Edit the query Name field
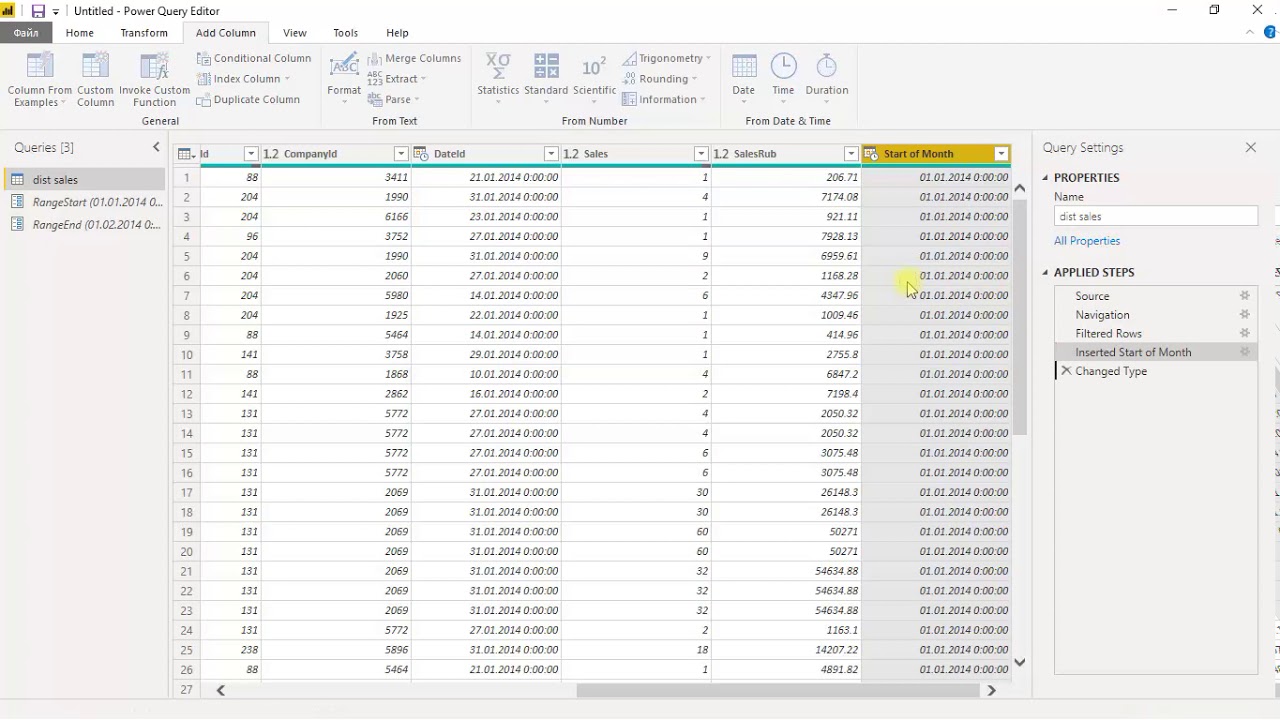The height and width of the screenshot is (720, 1280). (1156, 216)
